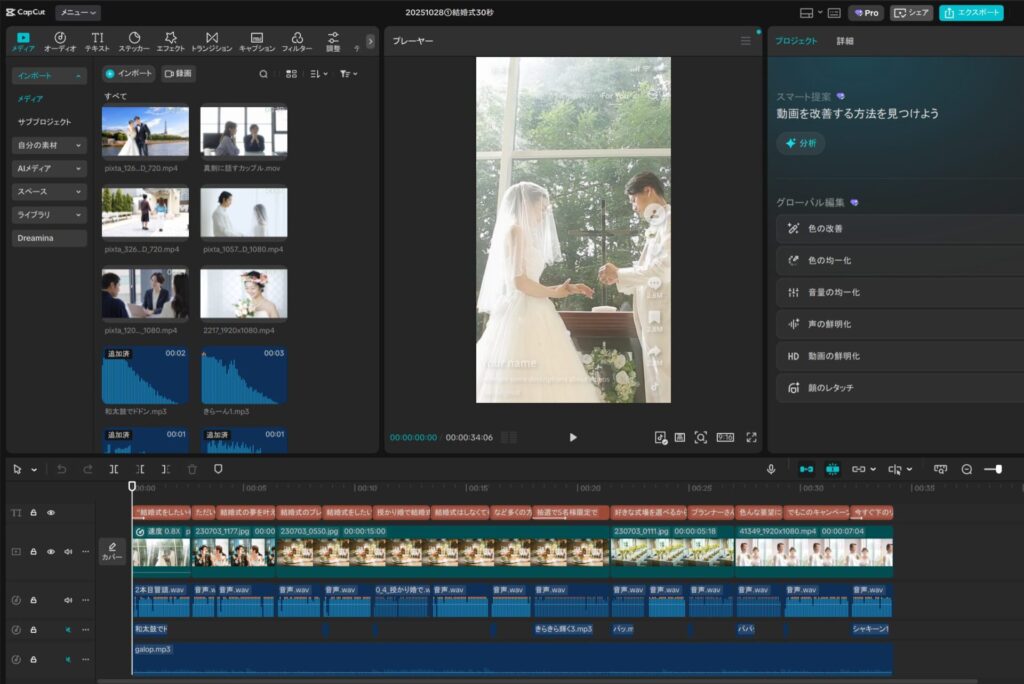Click the split clip tool in timeline toolbar
The width and height of the screenshot is (1024, 684).
pyautogui.click(x=114, y=469)
